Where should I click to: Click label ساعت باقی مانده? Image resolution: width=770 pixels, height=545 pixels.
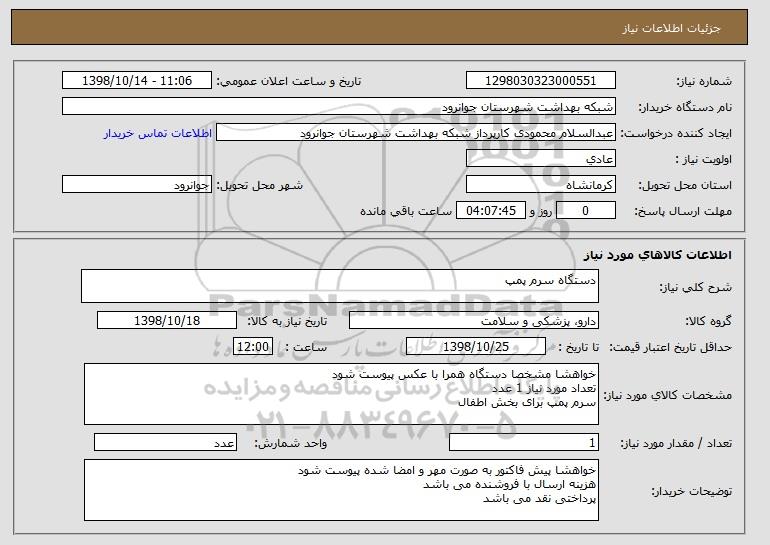(x=406, y=211)
